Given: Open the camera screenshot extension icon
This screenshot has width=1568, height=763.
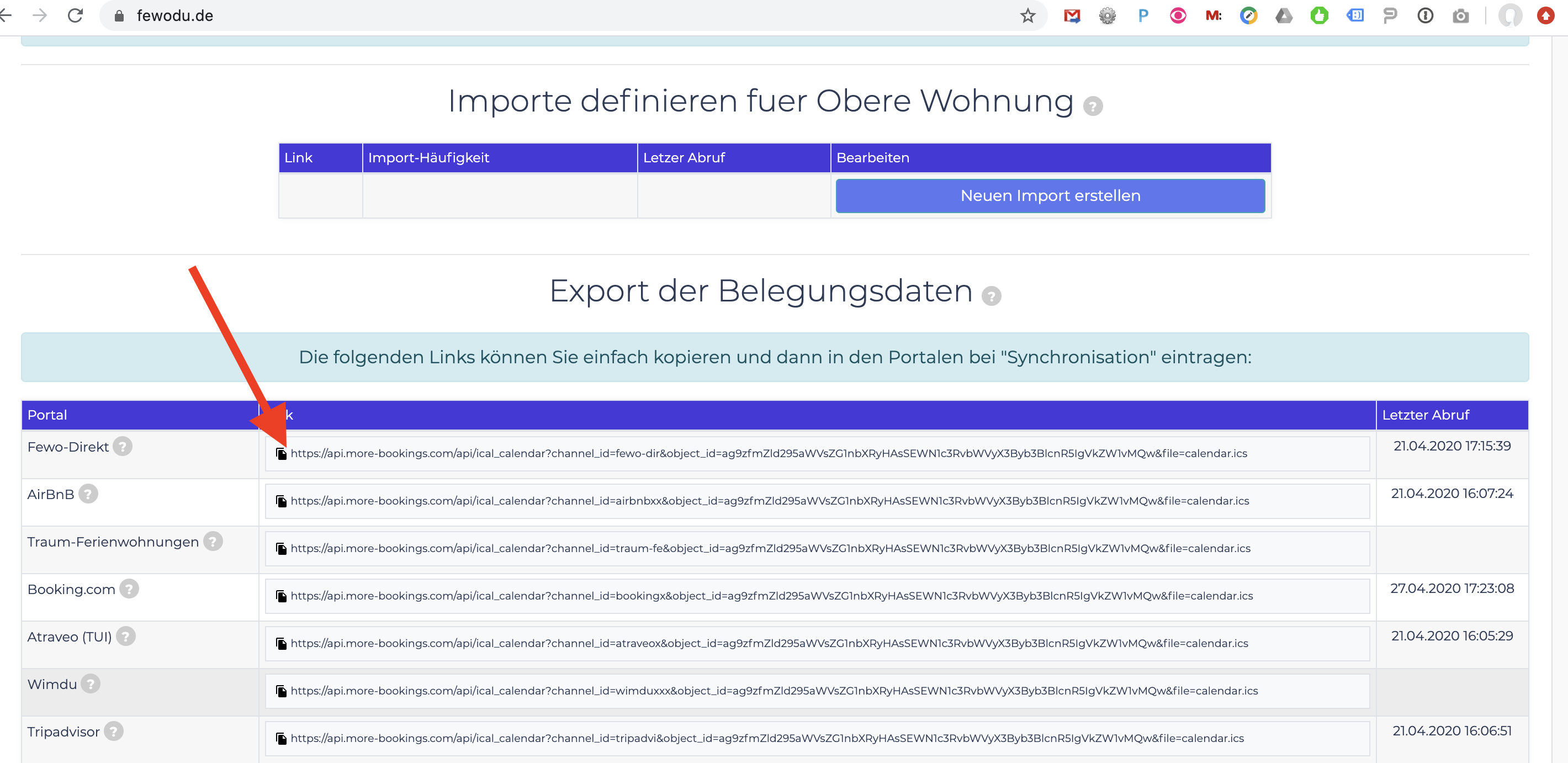Looking at the screenshot, I should (1460, 16).
